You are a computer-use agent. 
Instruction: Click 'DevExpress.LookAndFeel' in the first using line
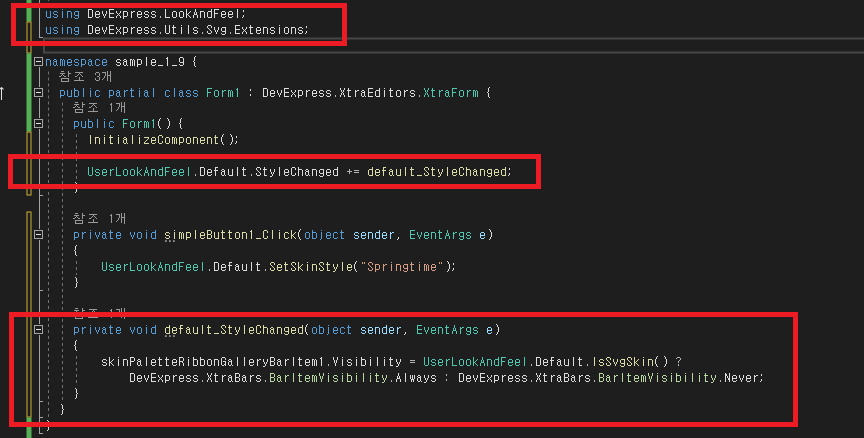tap(164, 14)
